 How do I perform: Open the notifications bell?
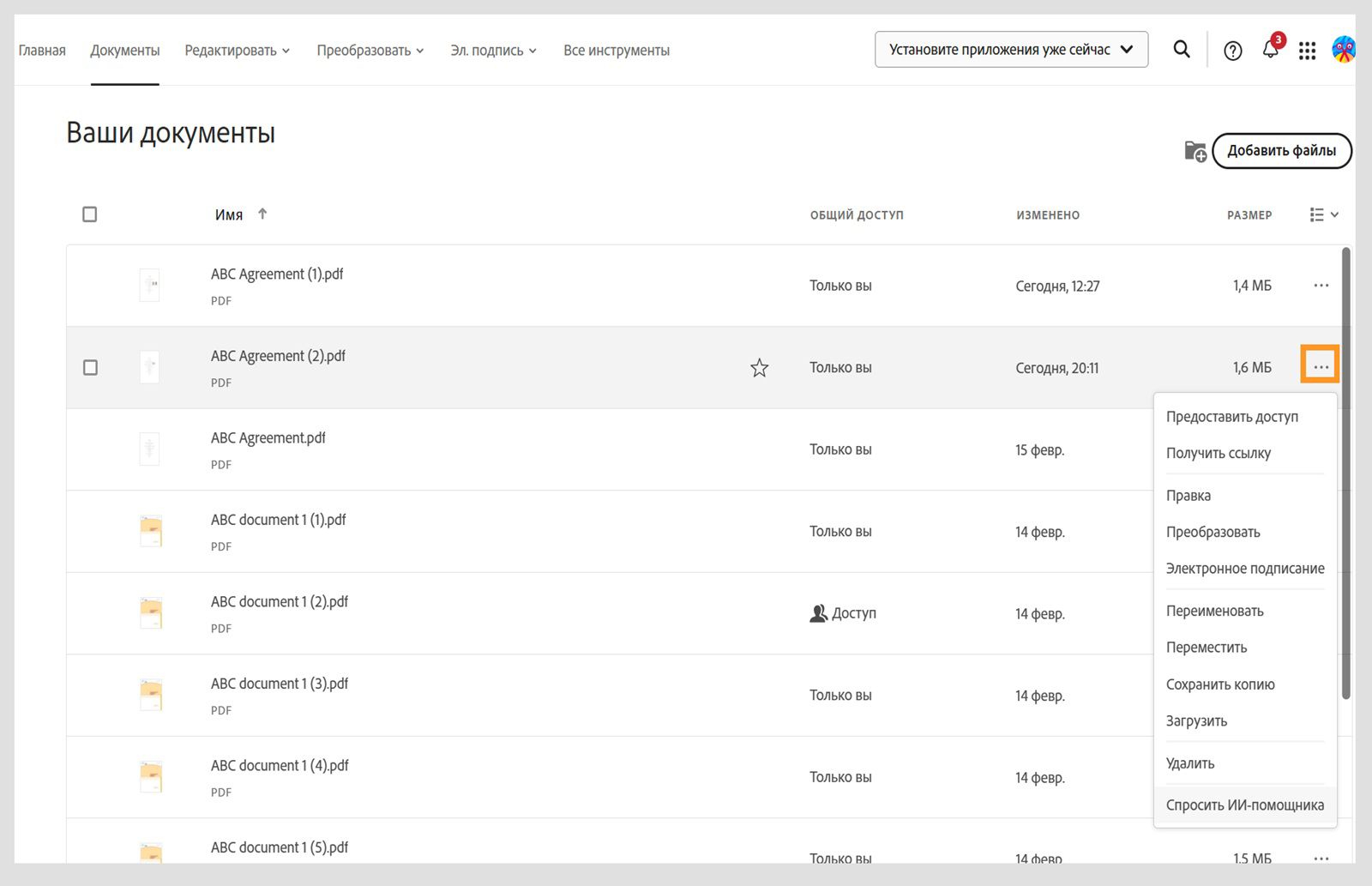tap(1271, 50)
